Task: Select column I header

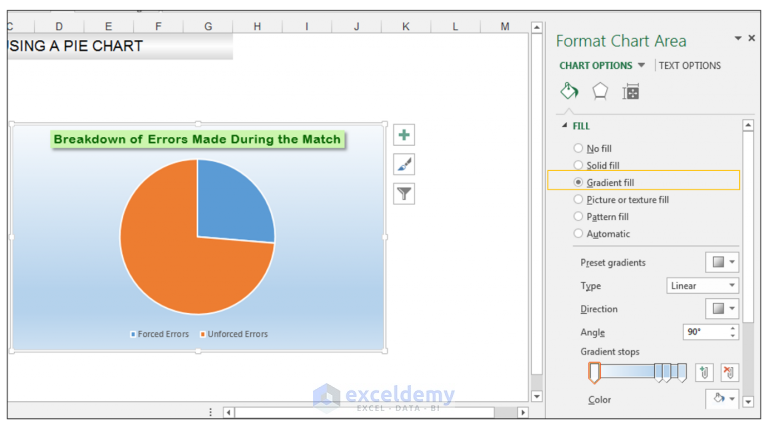Action: (x=307, y=26)
